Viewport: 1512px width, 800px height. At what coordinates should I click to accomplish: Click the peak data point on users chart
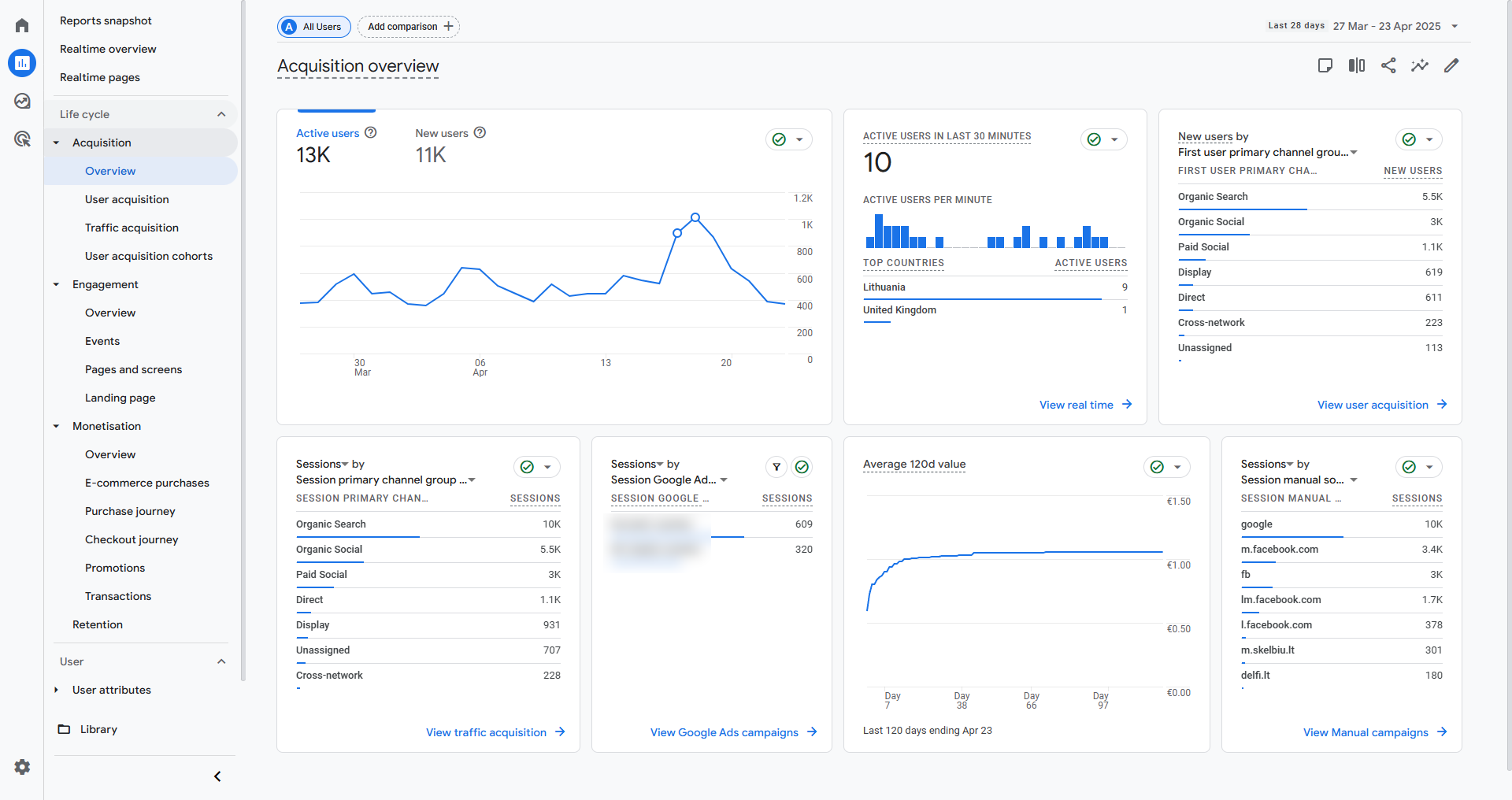pos(695,217)
